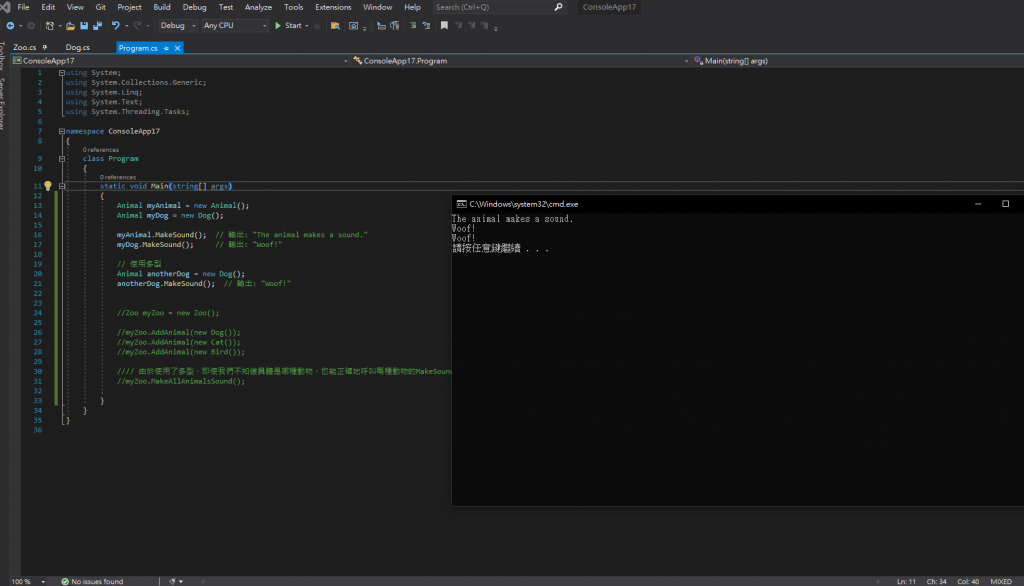
Task: Open the Main(string[] args) member dropdown
Action: click(857, 61)
